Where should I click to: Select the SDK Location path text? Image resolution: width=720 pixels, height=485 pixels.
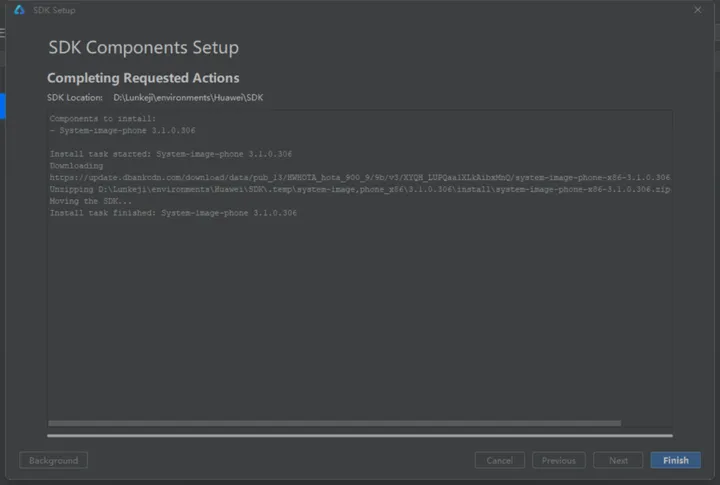point(188,97)
